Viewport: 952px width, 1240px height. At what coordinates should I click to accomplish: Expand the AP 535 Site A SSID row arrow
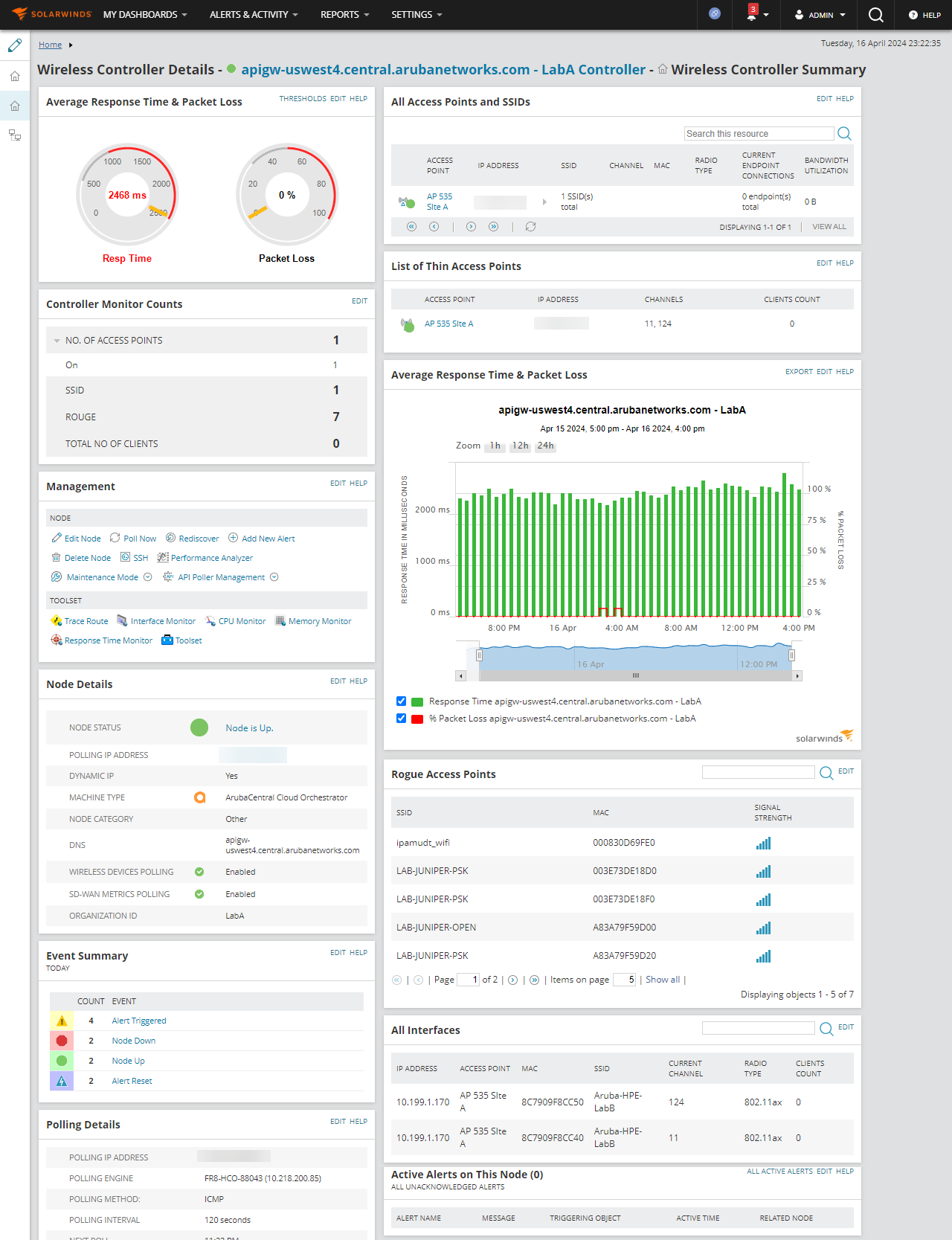544,202
